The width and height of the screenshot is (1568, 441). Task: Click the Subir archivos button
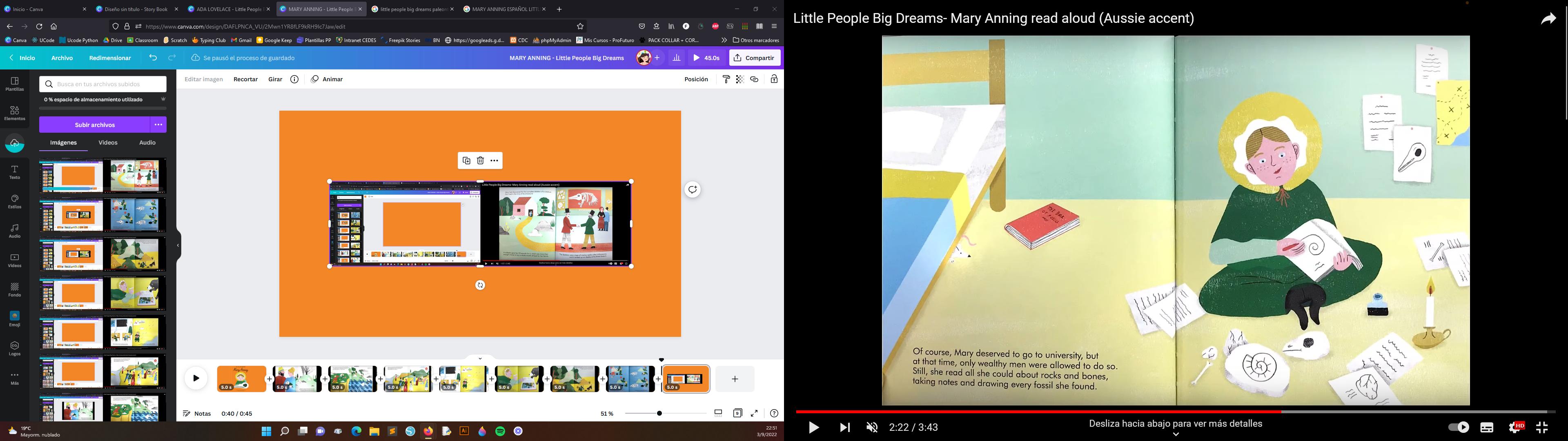coord(95,125)
